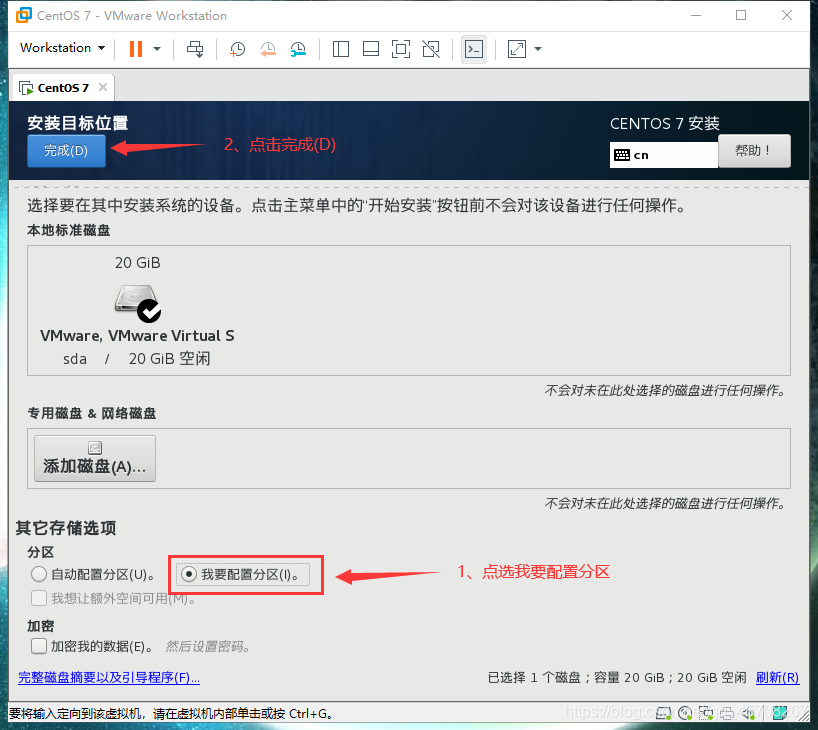Screen dimensions: 818x730
Task: Toggle the thumbnail bar view icon
Action: [371, 49]
